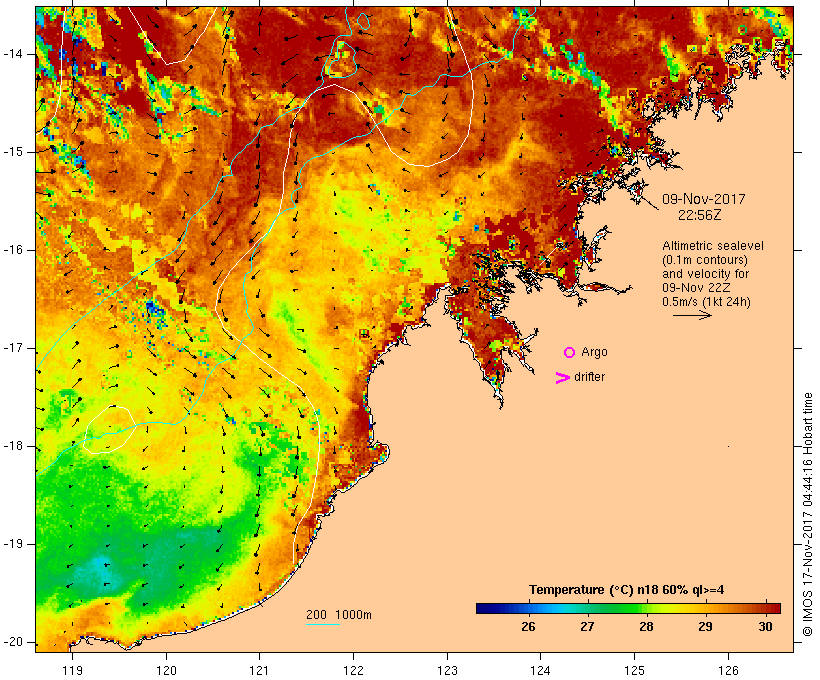Click latitude axis label "-20"
The image size is (820, 680).
(13, 642)
